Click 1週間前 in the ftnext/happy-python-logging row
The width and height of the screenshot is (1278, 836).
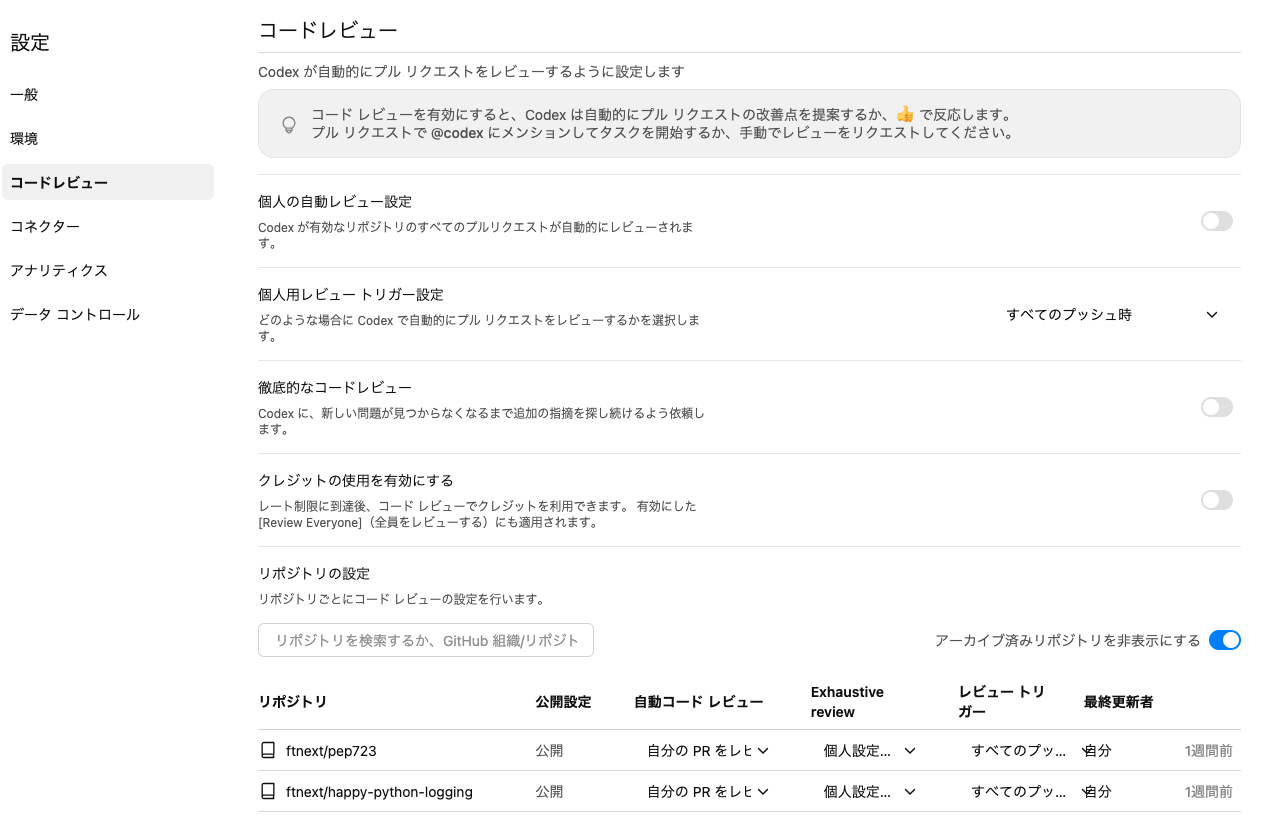click(1208, 791)
